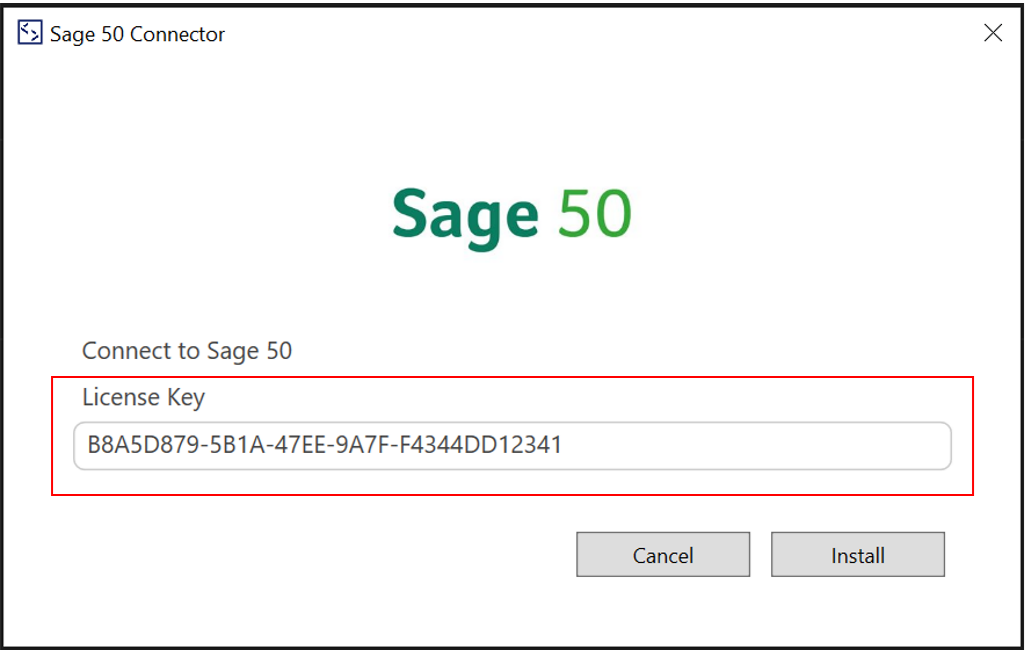Image resolution: width=1026 pixels, height=651 pixels.
Task: Click the dark green "Sage" logo word
Action: pyautogui.click(x=465, y=215)
